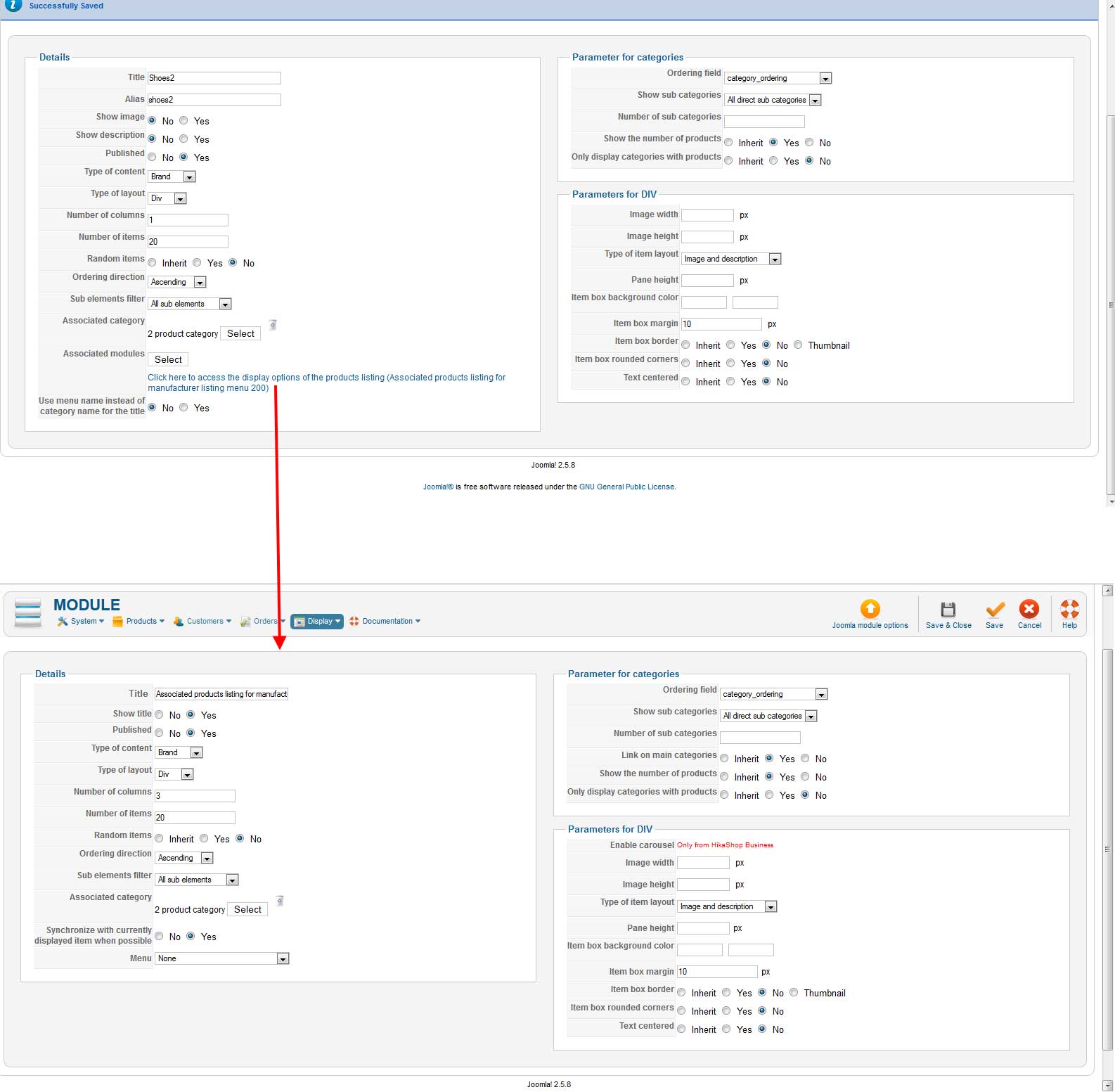Set upper Only display categories with products to Yes
The image size is (1115, 1092).
pyautogui.click(x=773, y=160)
